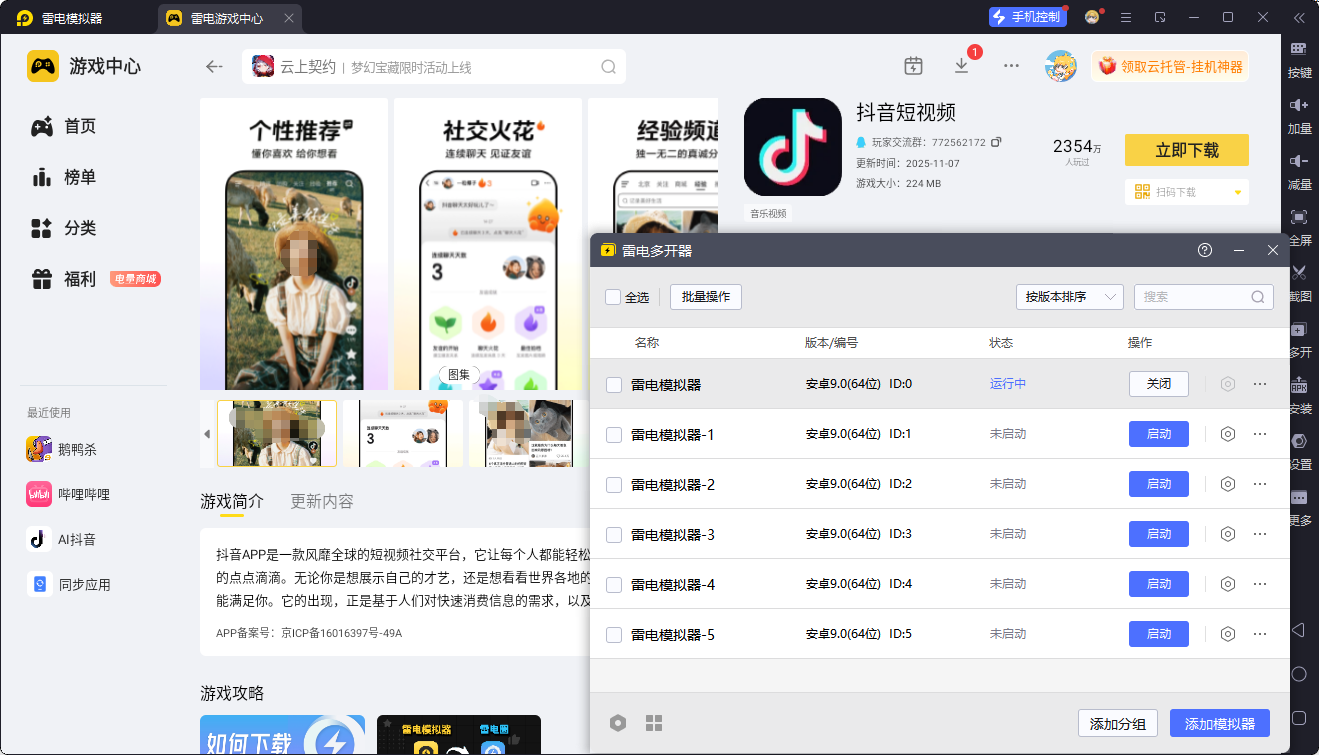The image size is (1319, 755).
Task: Switch to grid view icon in multi-opener
Action: (x=654, y=723)
